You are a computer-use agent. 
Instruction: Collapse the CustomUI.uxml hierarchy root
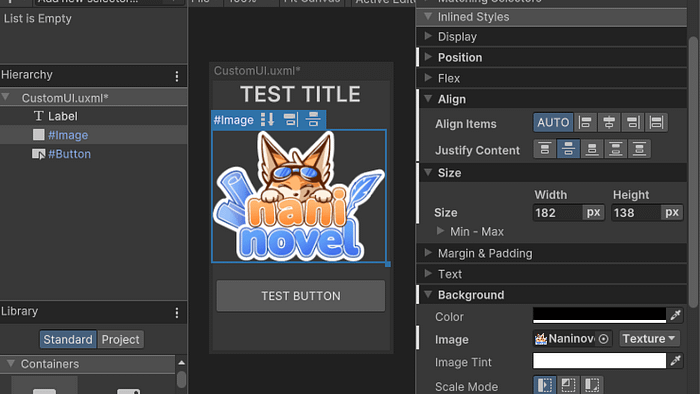tap(6, 97)
